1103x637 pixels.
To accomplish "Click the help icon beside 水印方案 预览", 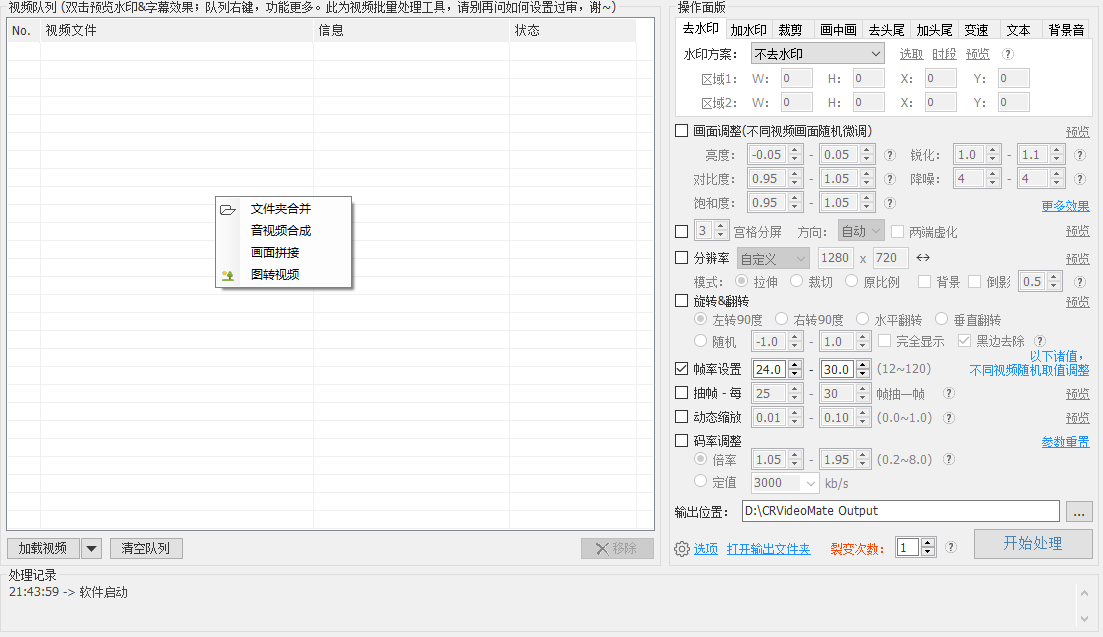I will (1007, 54).
